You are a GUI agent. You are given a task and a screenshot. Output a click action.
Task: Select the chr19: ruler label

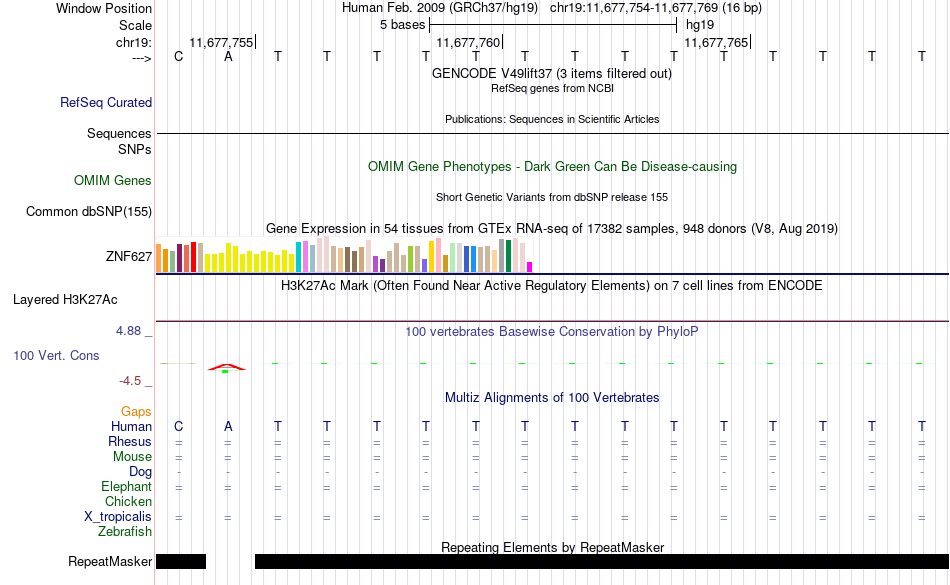coord(134,42)
